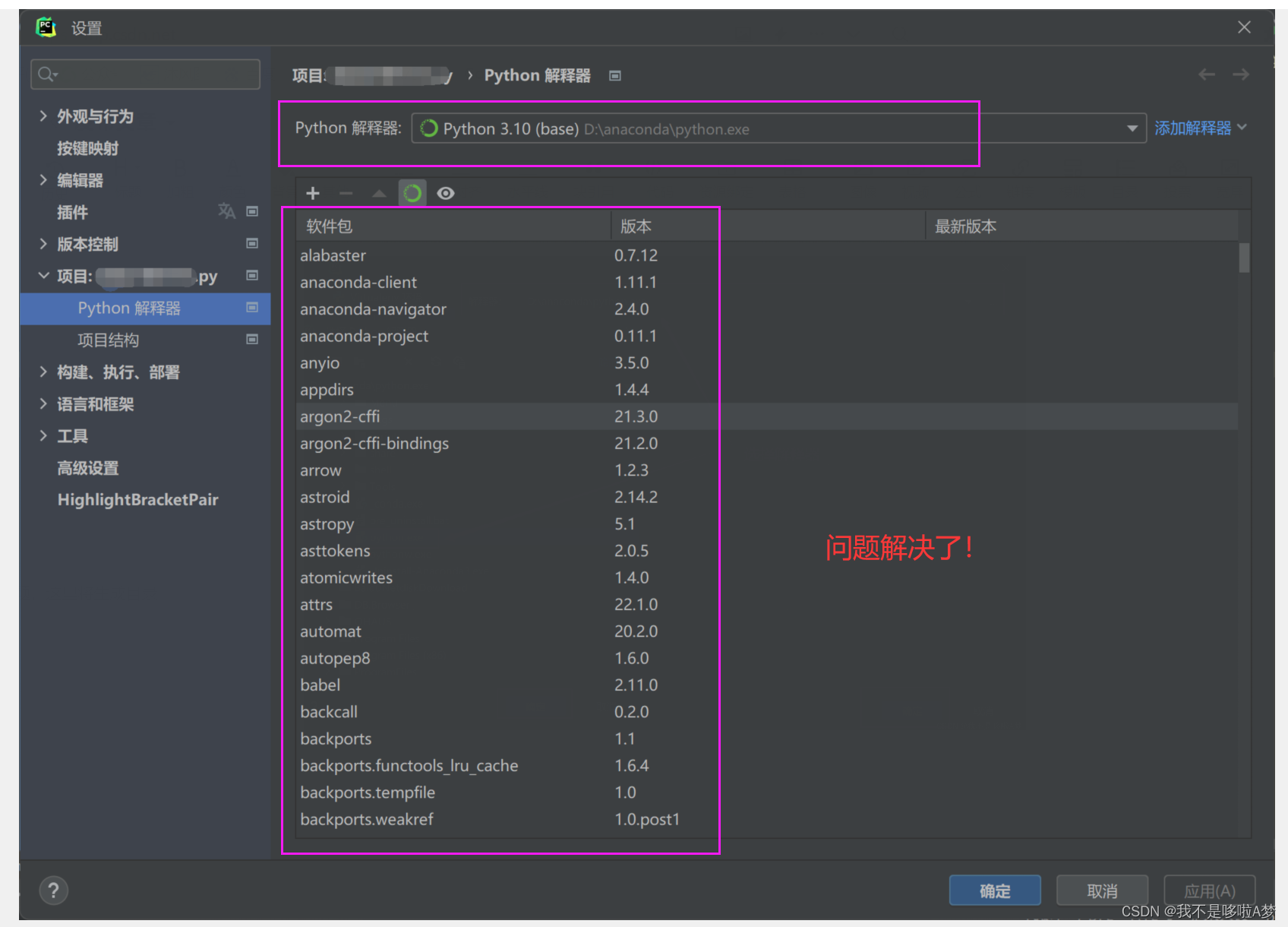Click the help question mark button

point(53,891)
